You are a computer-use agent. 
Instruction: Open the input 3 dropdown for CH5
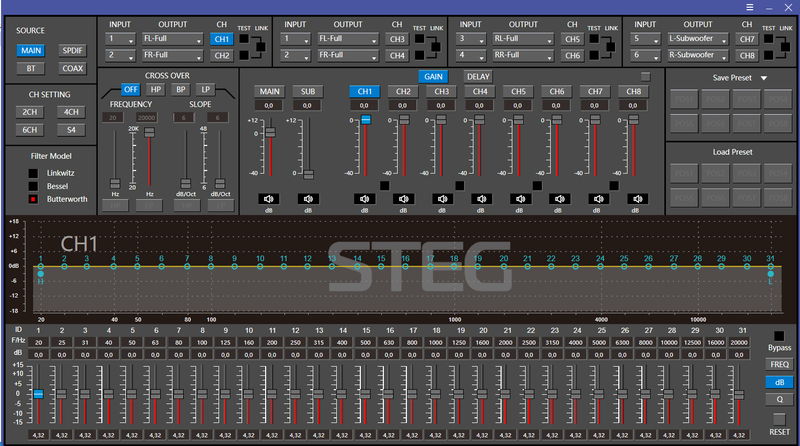pos(470,39)
